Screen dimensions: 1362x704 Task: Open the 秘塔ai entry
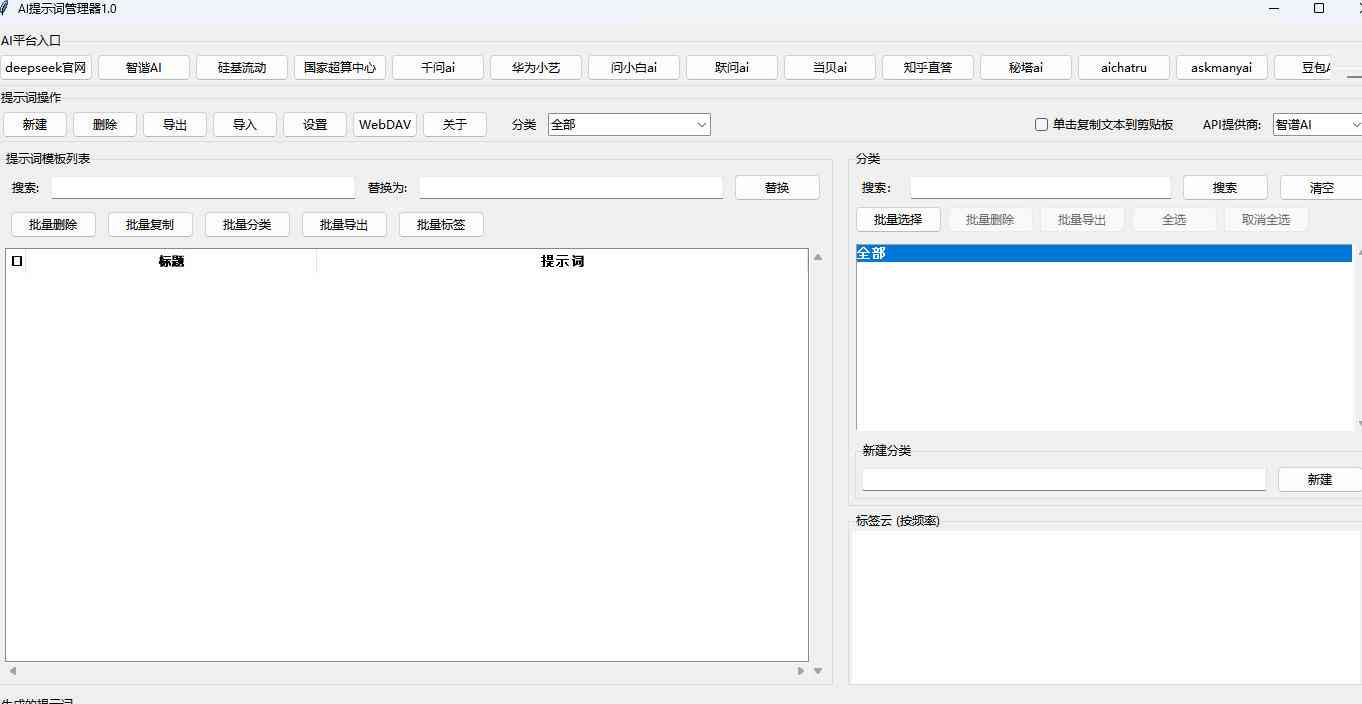click(1026, 68)
